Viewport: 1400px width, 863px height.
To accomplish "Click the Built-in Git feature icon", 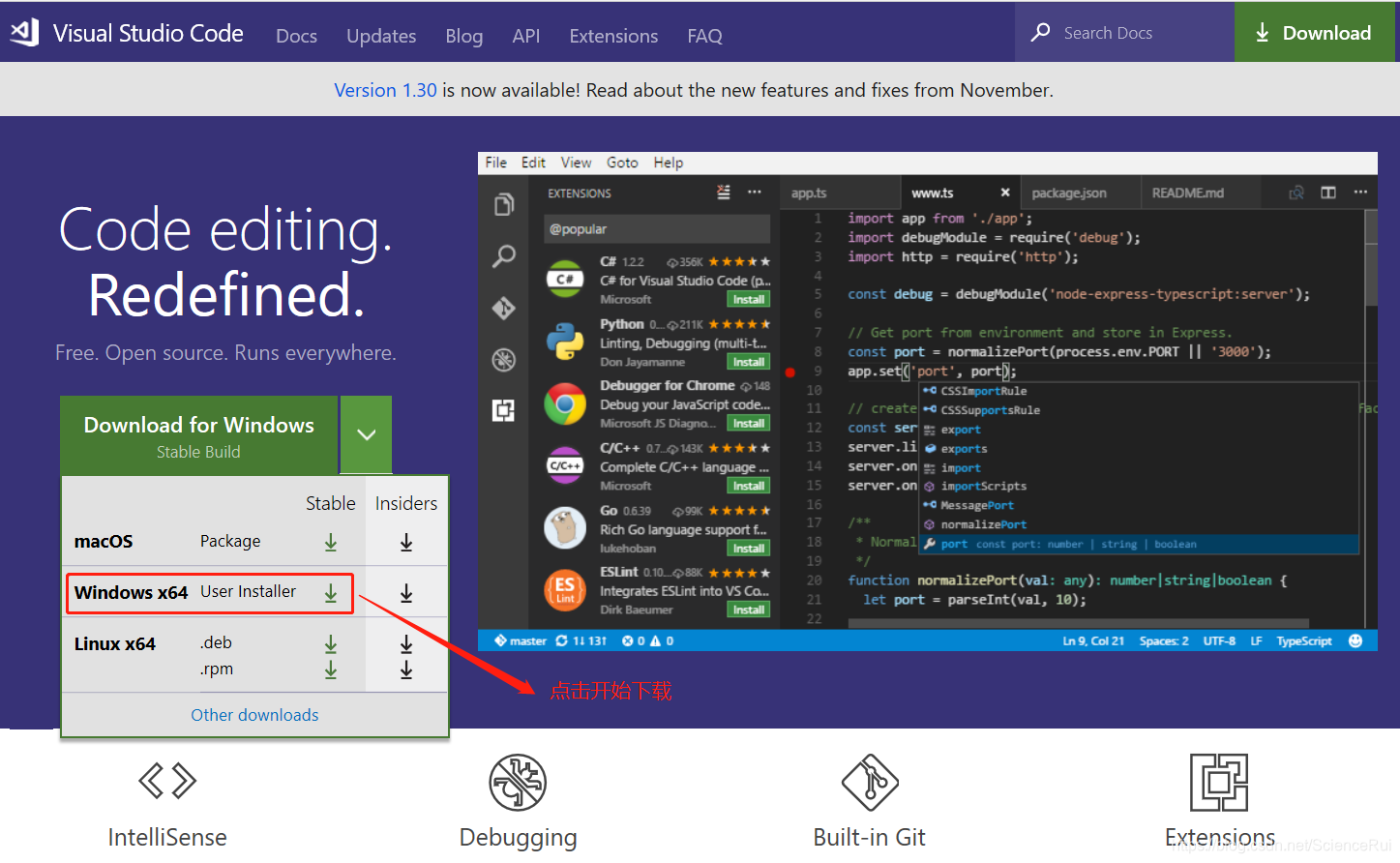I will (x=870, y=782).
